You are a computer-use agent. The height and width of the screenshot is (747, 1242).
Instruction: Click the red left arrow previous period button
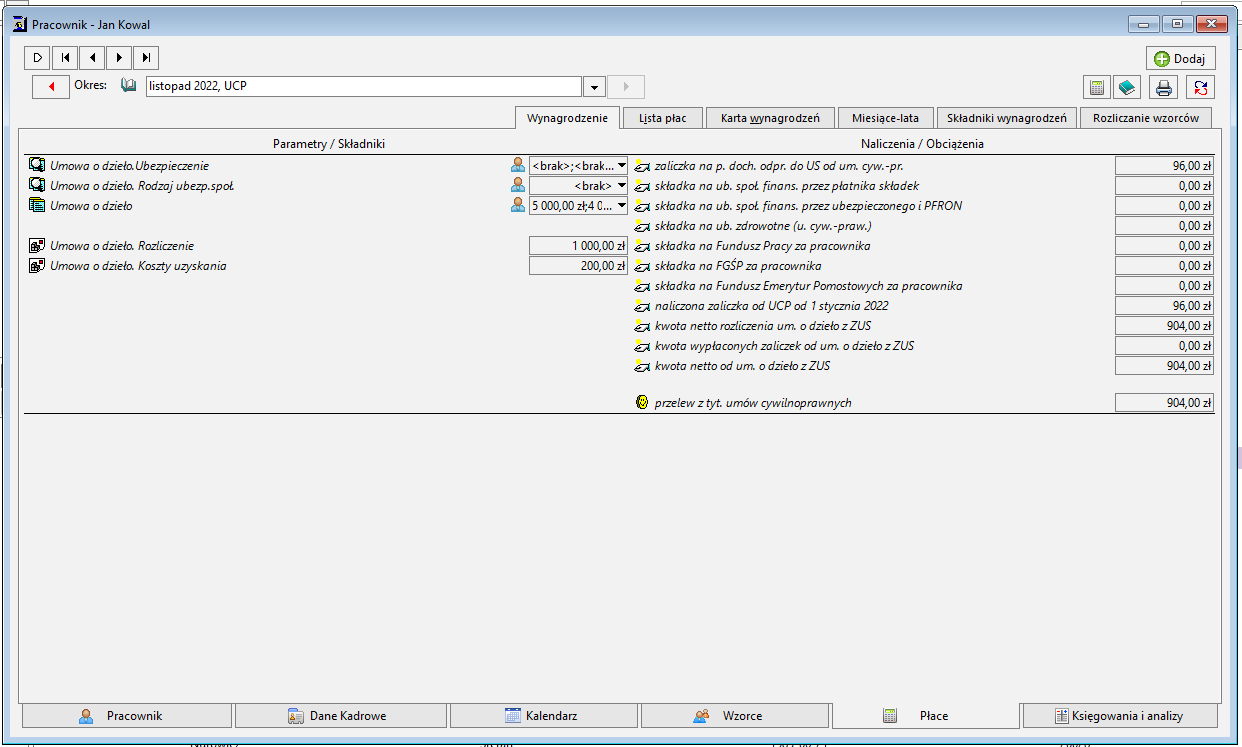51,87
